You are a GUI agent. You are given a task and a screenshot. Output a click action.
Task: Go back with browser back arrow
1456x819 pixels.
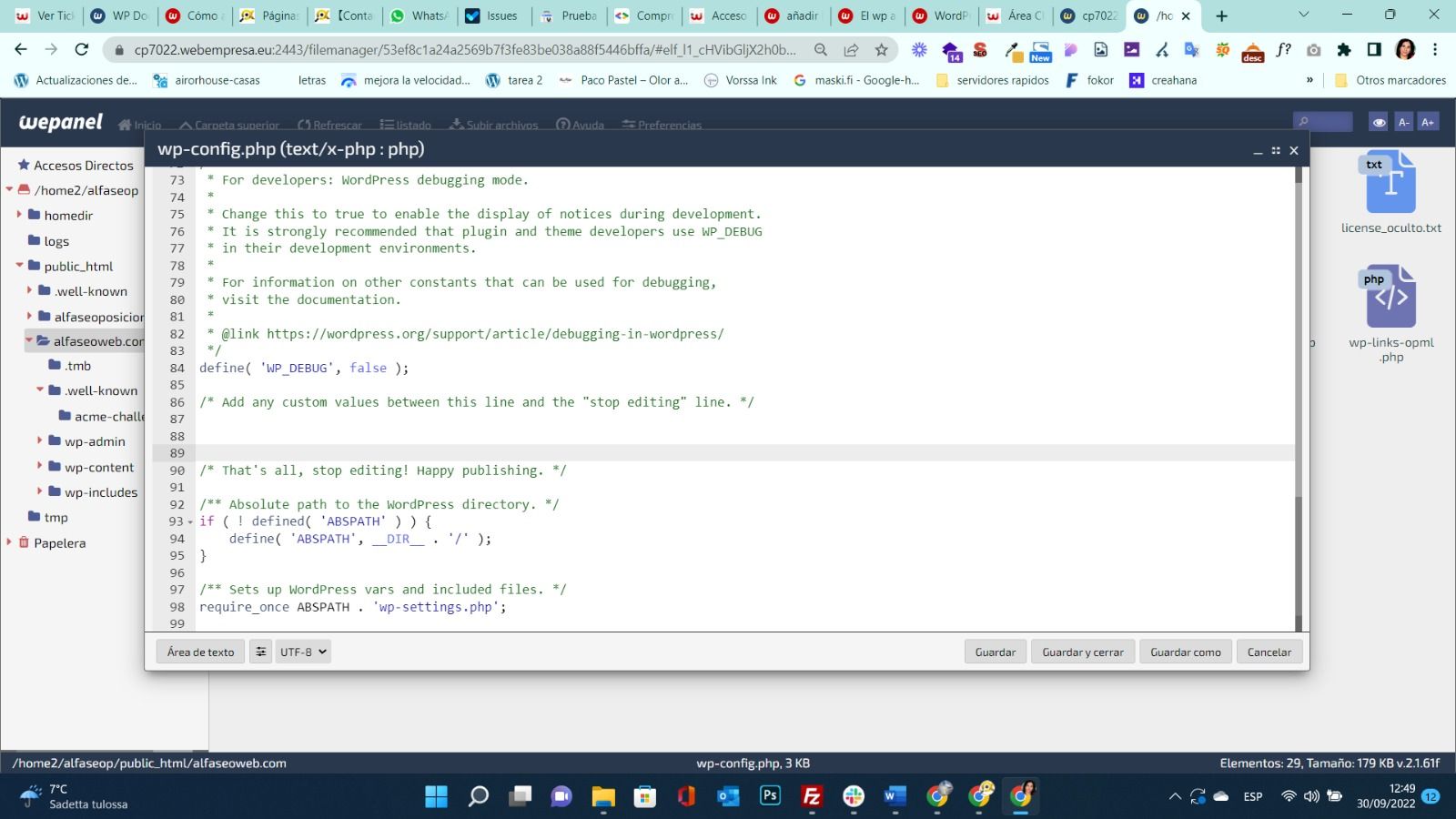21,49
